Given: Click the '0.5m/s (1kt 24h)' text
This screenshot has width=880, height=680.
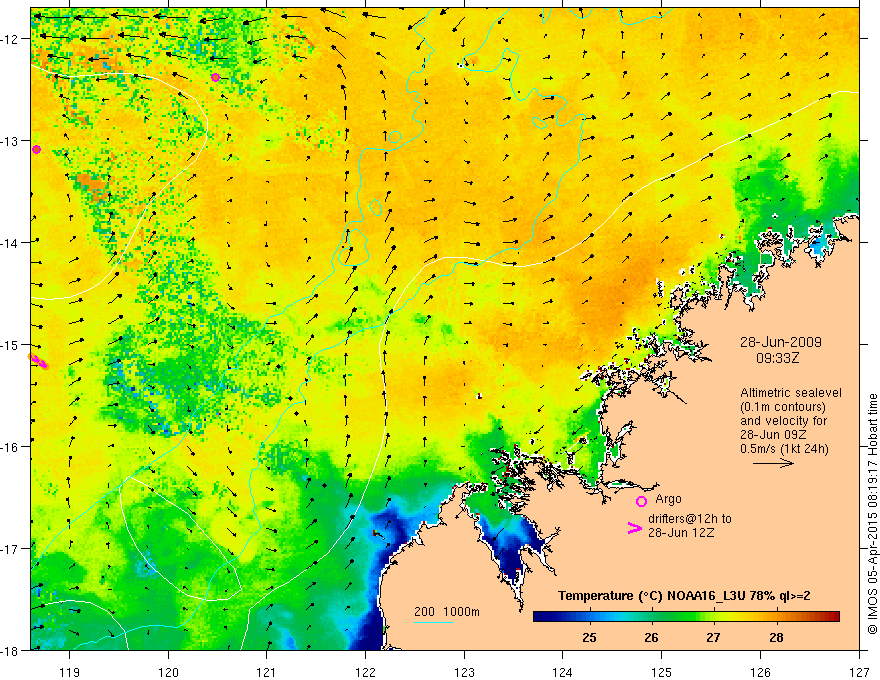Looking at the screenshot, I should coord(784,449).
